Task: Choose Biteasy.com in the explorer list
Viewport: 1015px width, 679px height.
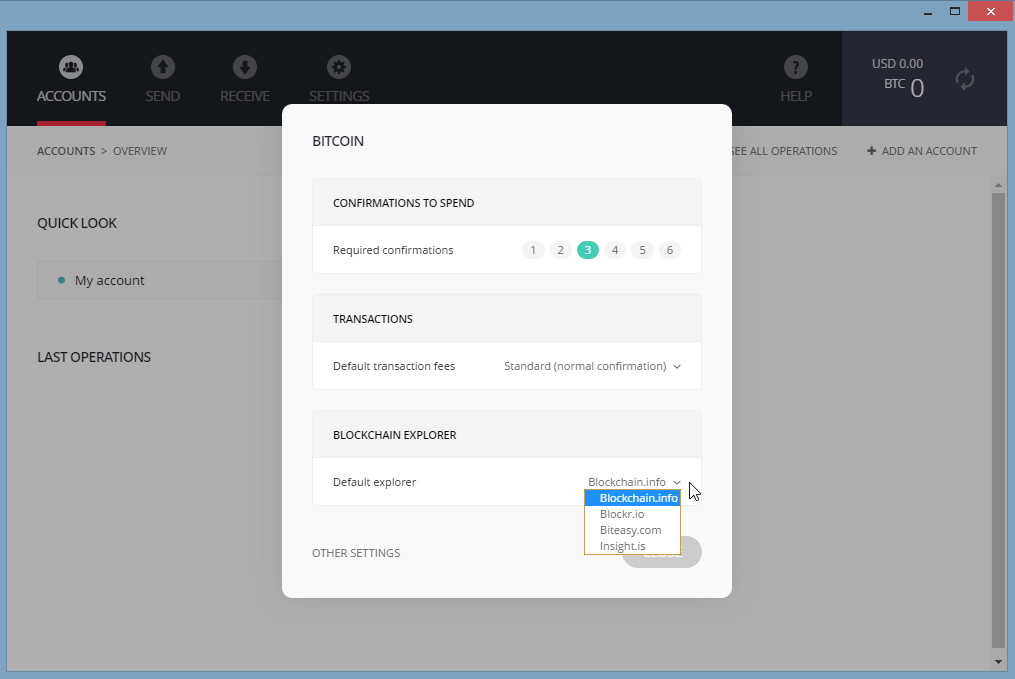Action: pos(630,530)
